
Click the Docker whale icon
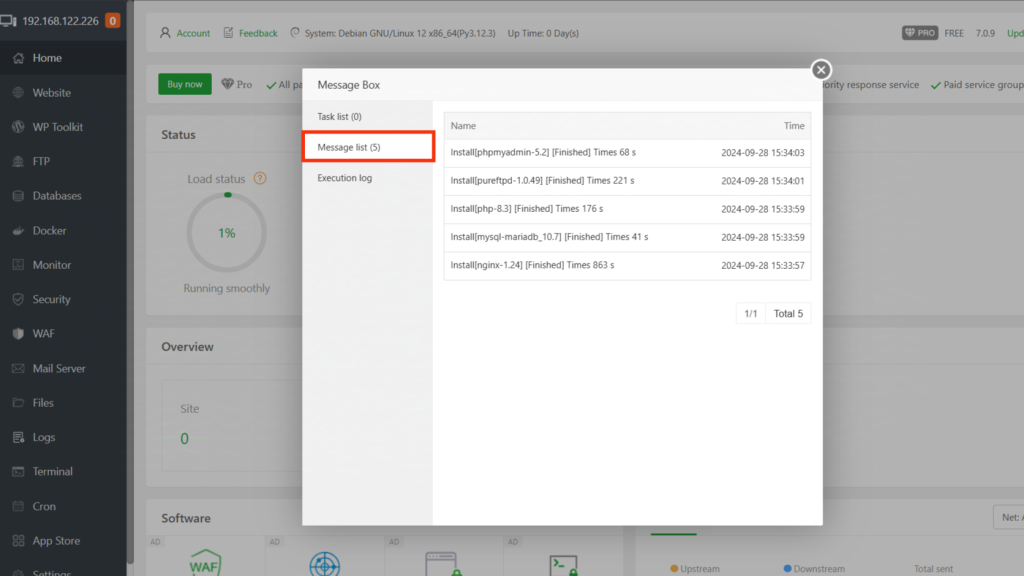point(18,231)
